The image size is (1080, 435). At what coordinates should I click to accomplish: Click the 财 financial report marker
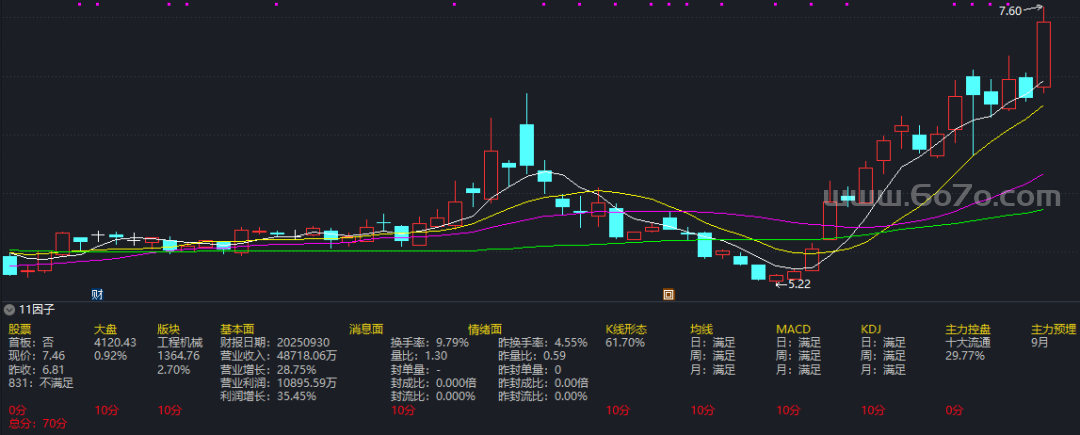click(97, 294)
